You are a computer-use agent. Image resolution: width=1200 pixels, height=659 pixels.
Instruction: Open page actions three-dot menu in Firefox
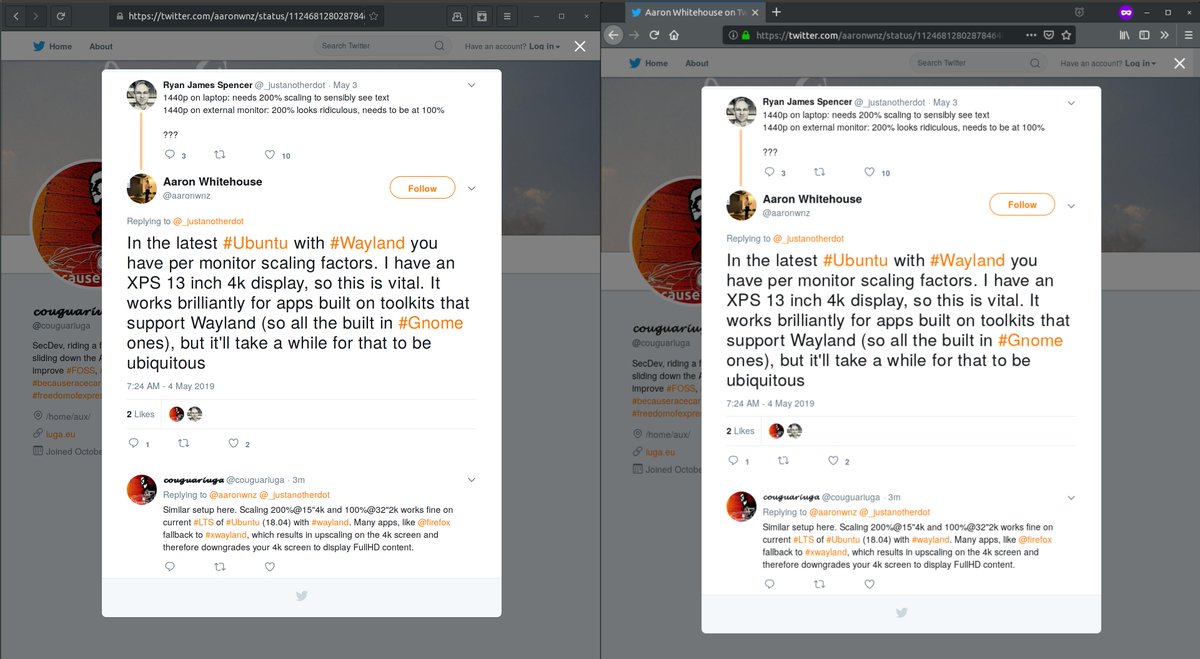(x=1031, y=34)
